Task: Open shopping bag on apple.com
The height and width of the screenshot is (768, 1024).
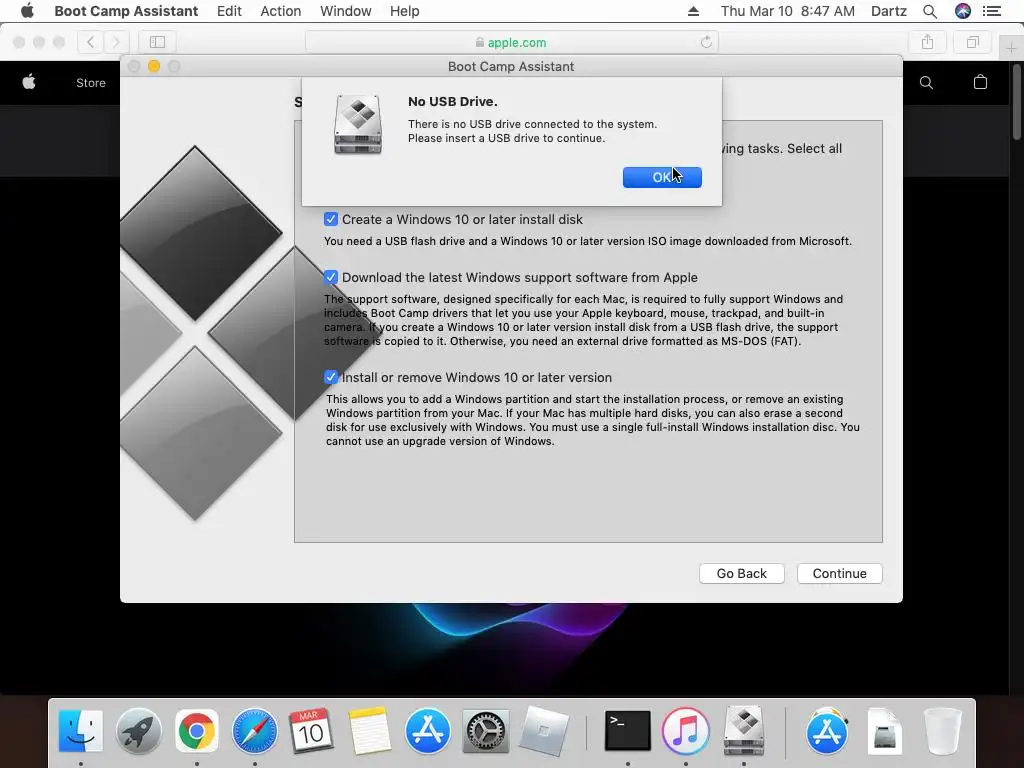Action: click(x=980, y=82)
